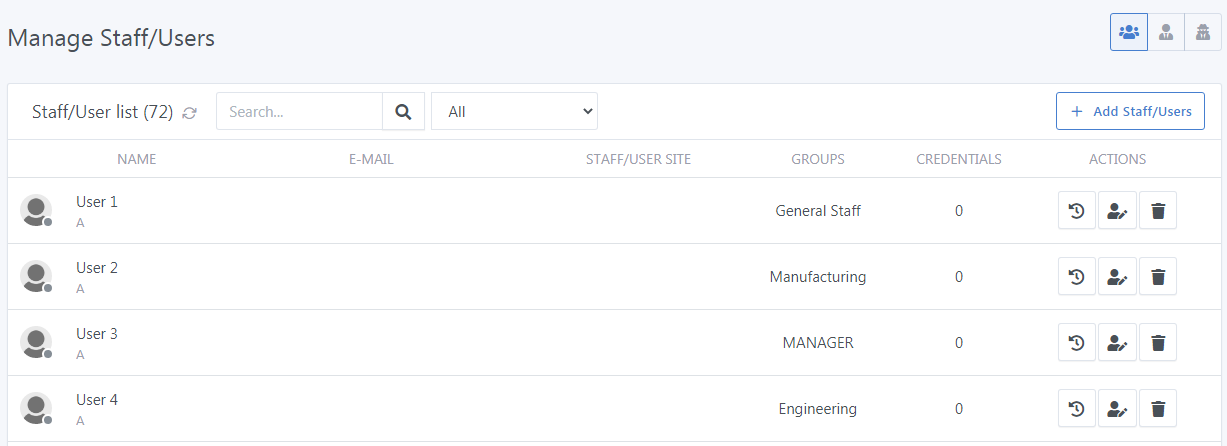The width and height of the screenshot is (1227, 446).
Task: Sort by the NAME column header
Action: [x=137, y=159]
